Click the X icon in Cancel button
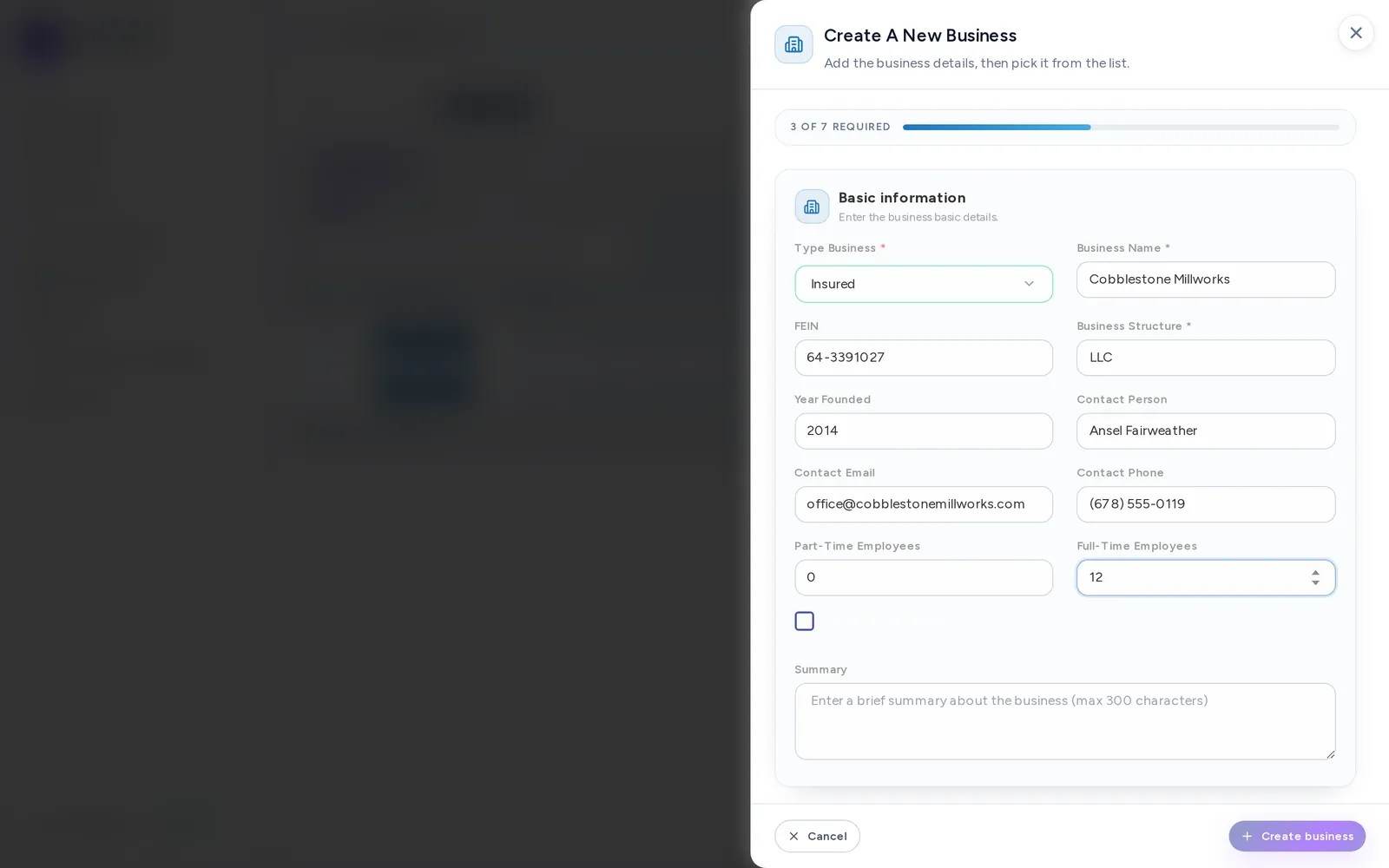Image resolution: width=1389 pixels, height=868 pixels. (x=793, y=836)
